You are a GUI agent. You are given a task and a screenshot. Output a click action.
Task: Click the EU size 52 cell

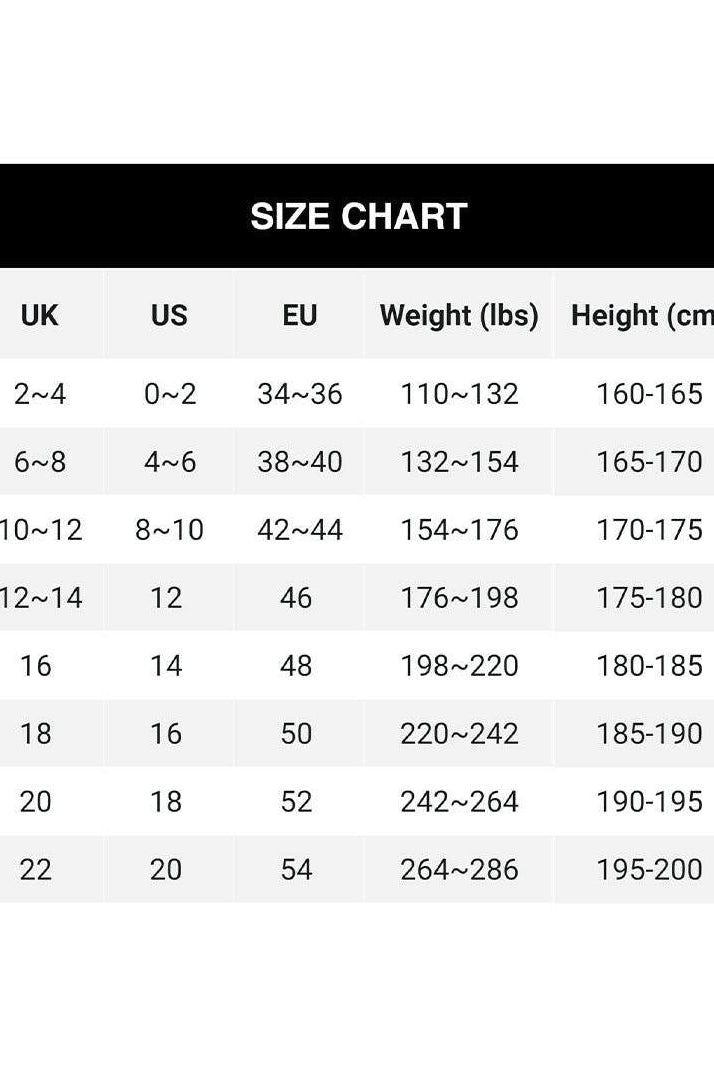(297, 802)
